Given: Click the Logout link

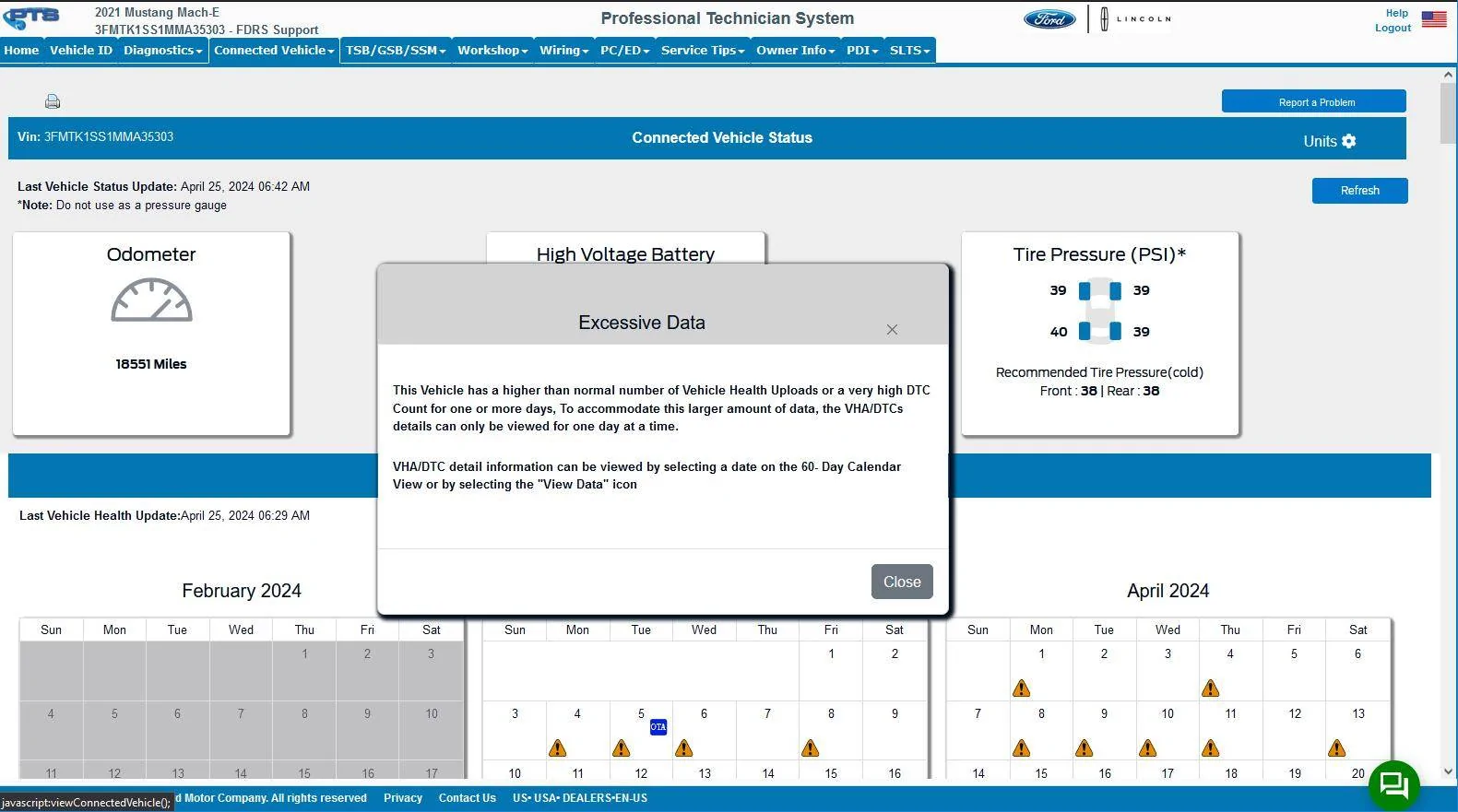Looking at the screenshot, I should coord(1393,28).
